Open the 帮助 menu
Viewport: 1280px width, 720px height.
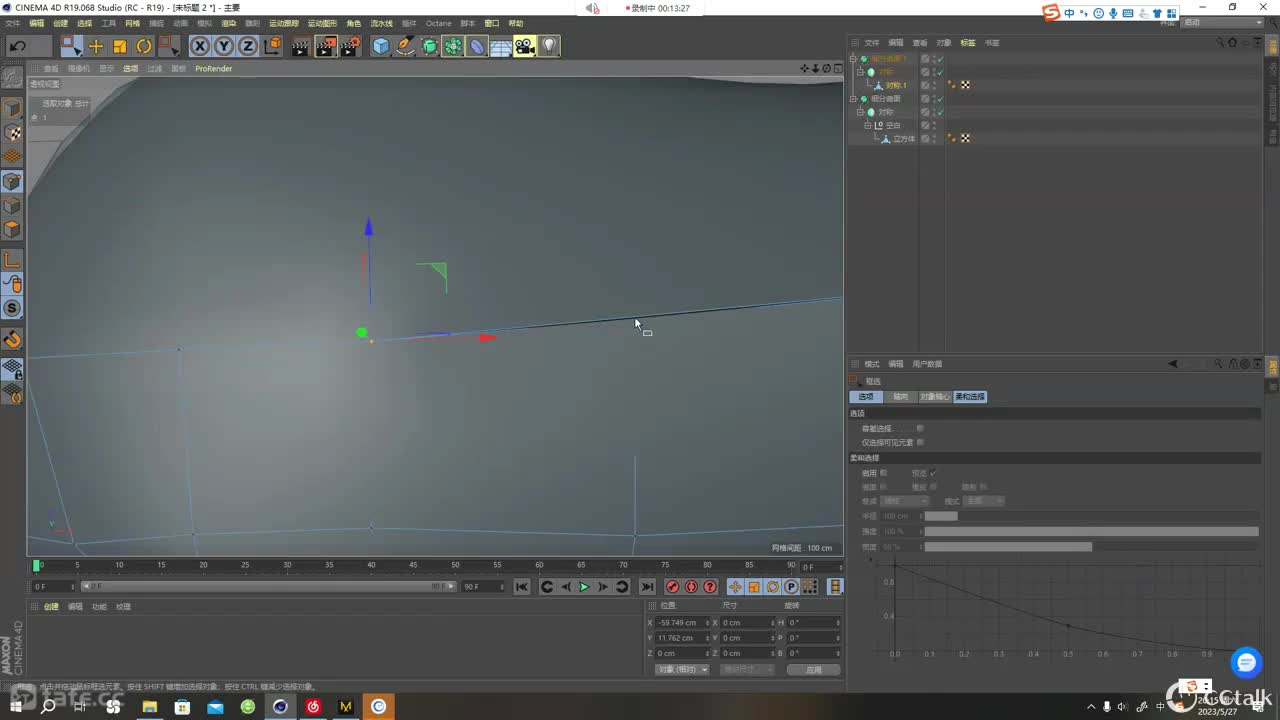click(516, 23)
